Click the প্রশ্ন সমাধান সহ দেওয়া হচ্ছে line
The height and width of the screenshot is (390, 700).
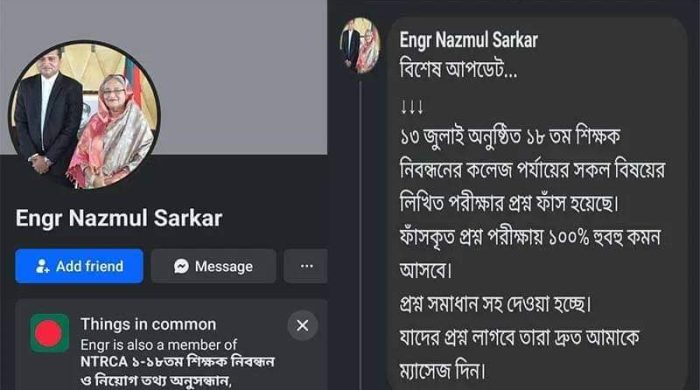[x=496, y=304]
